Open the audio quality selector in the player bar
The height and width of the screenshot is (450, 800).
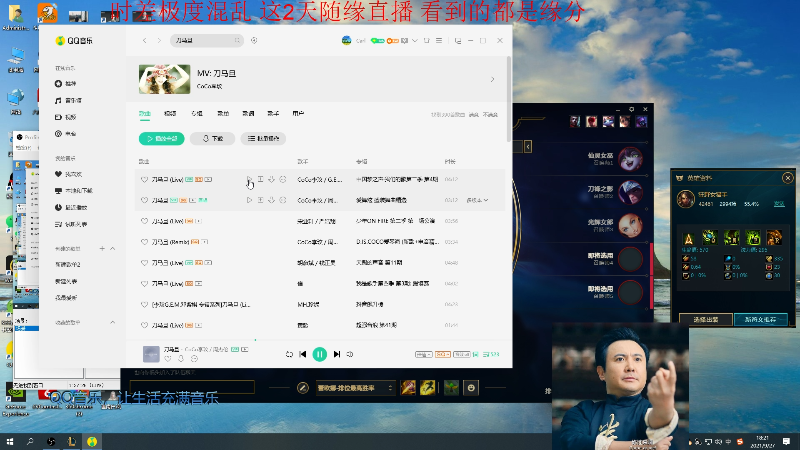coord(442,354)
